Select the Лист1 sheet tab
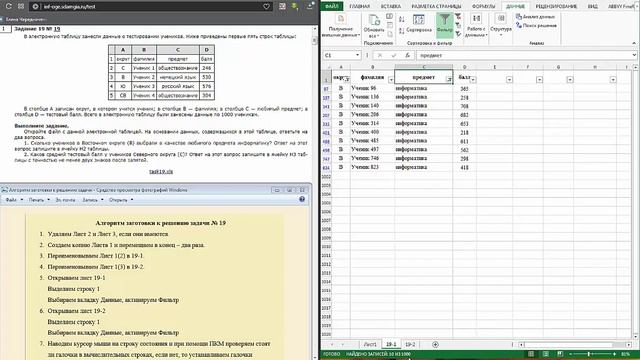 (370, 344)
